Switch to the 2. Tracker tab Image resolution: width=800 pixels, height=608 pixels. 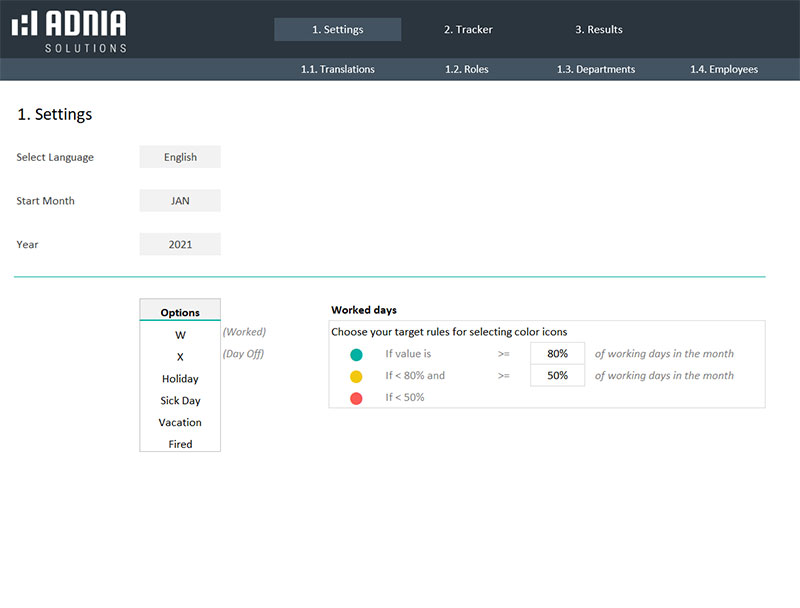468,30
